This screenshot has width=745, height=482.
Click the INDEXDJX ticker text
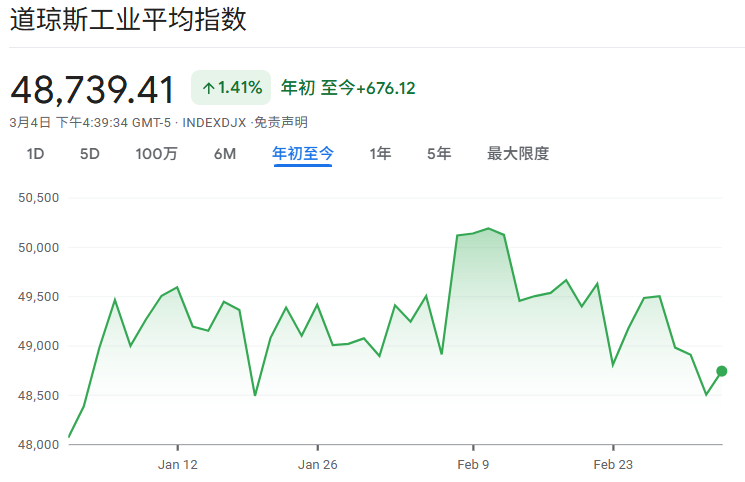coord(214,123)
